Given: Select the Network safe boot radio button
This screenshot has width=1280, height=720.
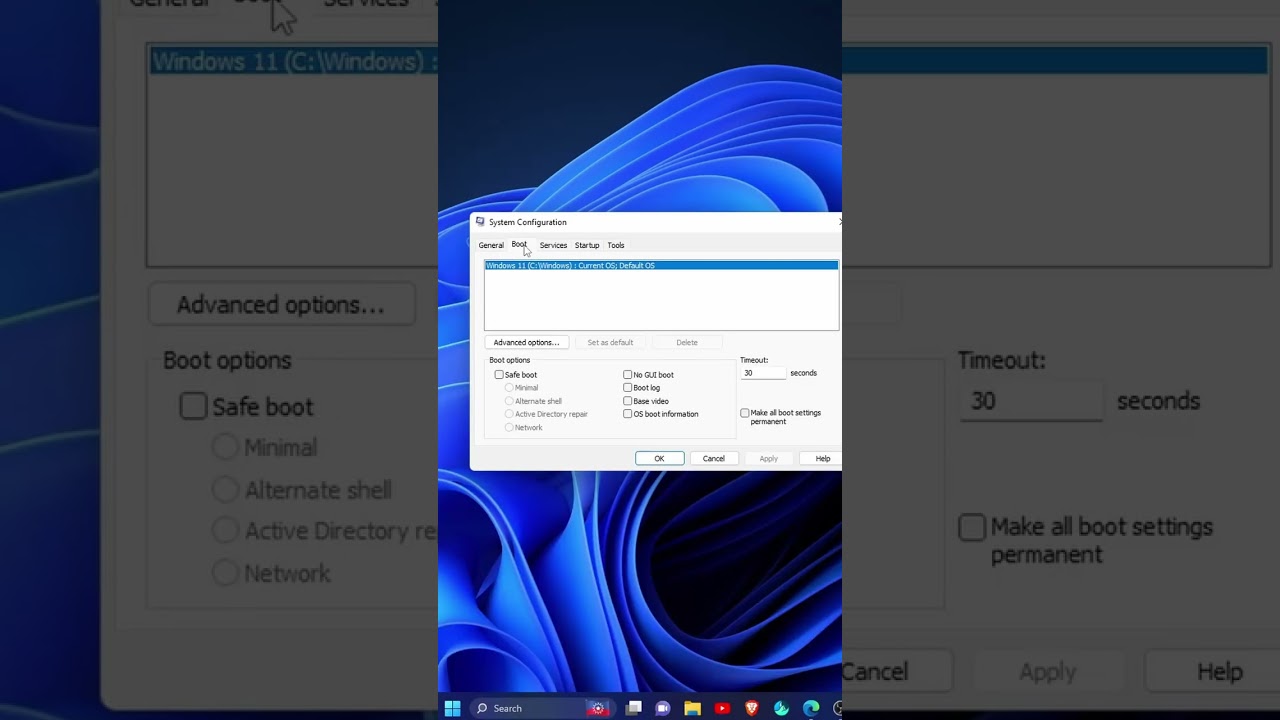Looking at the screenshot, I should [x=509, y=428].
